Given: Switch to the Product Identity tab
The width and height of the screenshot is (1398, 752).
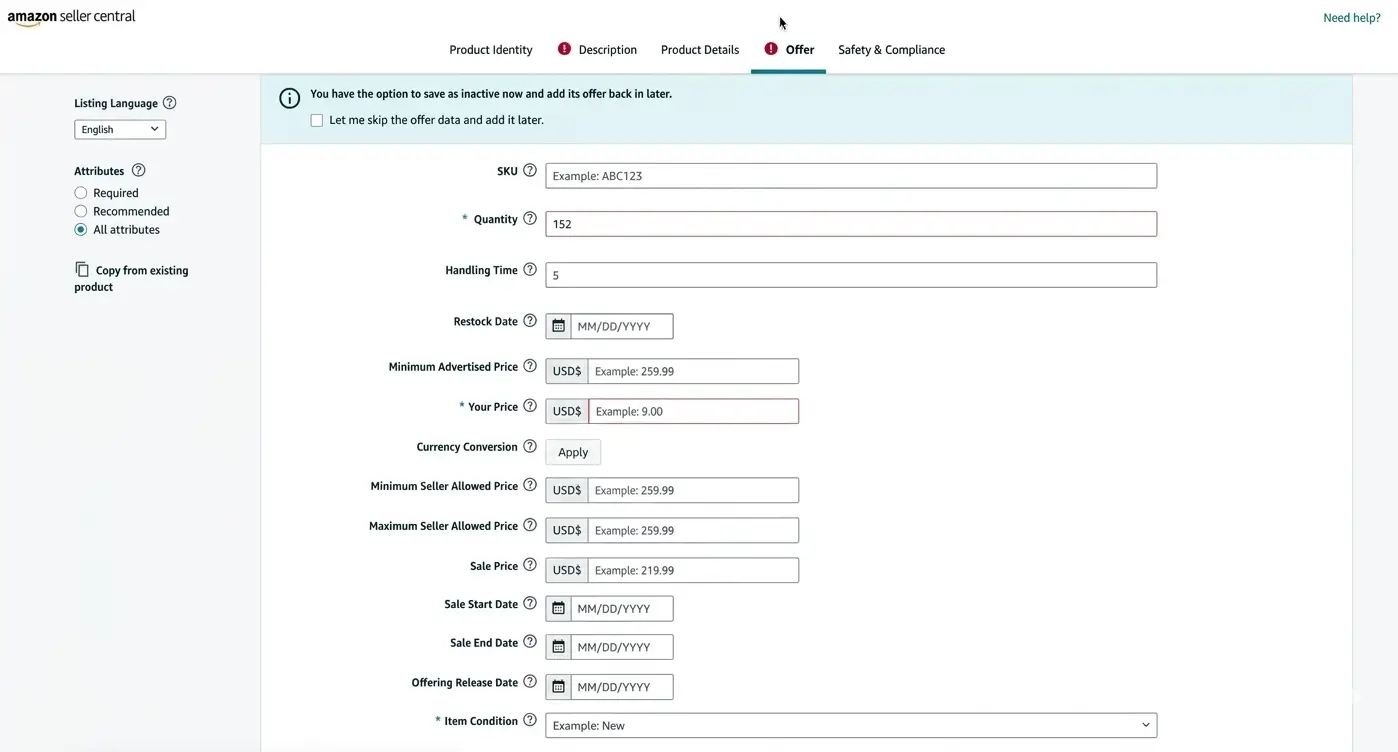Looking at the screenshot, I should pyautogui.click(x=490, y=49).
